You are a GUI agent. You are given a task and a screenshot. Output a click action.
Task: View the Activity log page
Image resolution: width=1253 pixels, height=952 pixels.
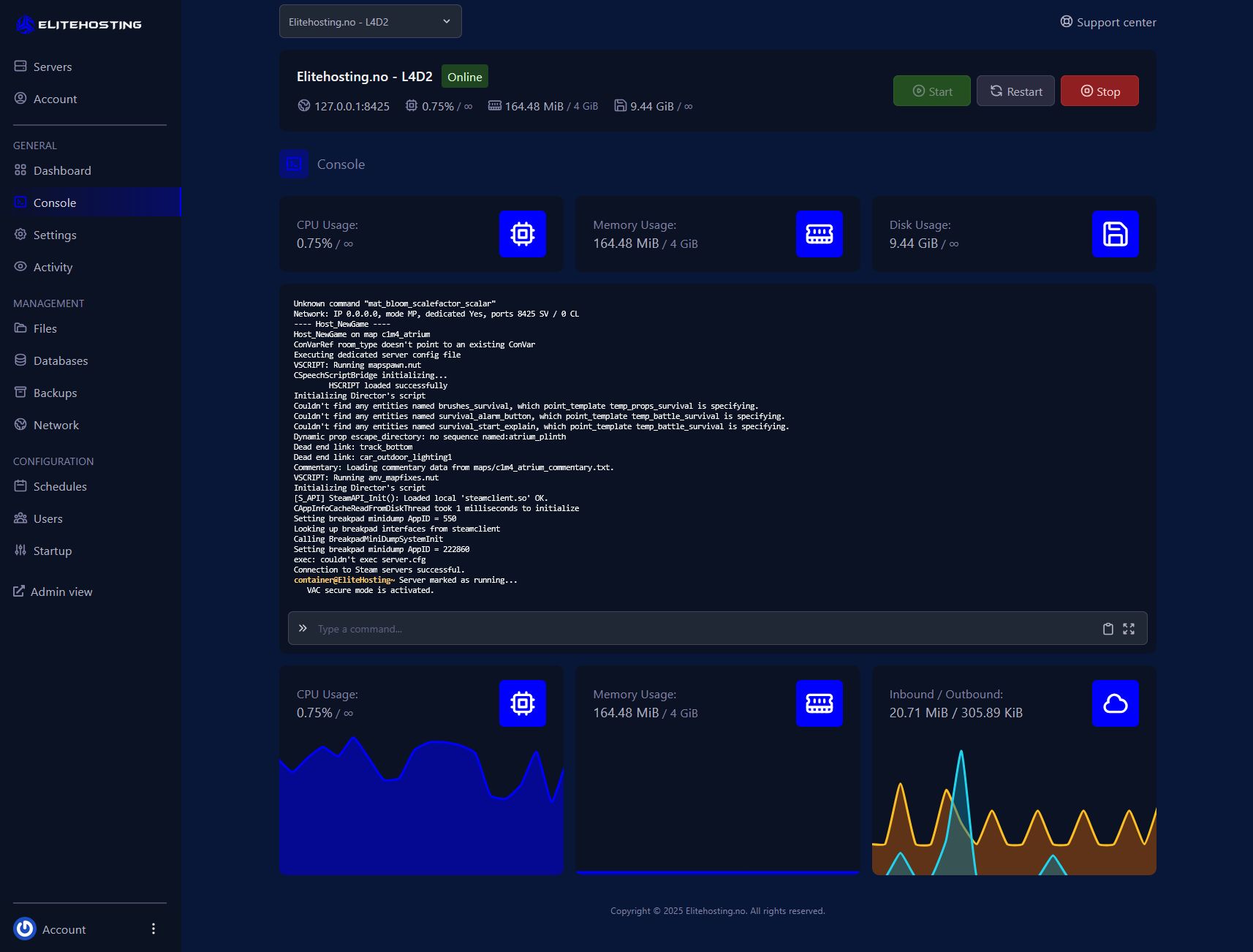53,267
